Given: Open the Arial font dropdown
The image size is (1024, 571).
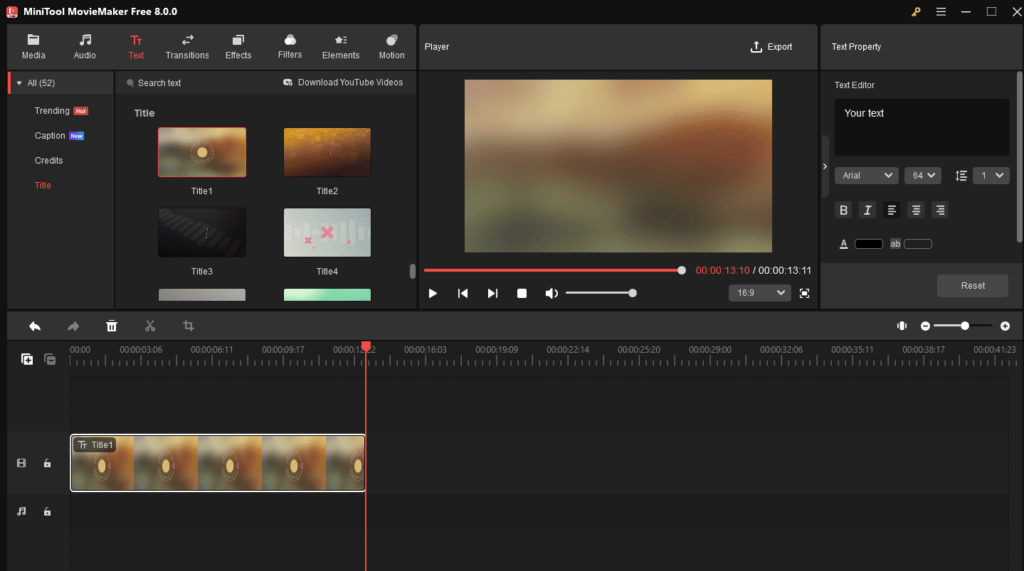Looking at the screenshot, I should (x=866, y=176).
